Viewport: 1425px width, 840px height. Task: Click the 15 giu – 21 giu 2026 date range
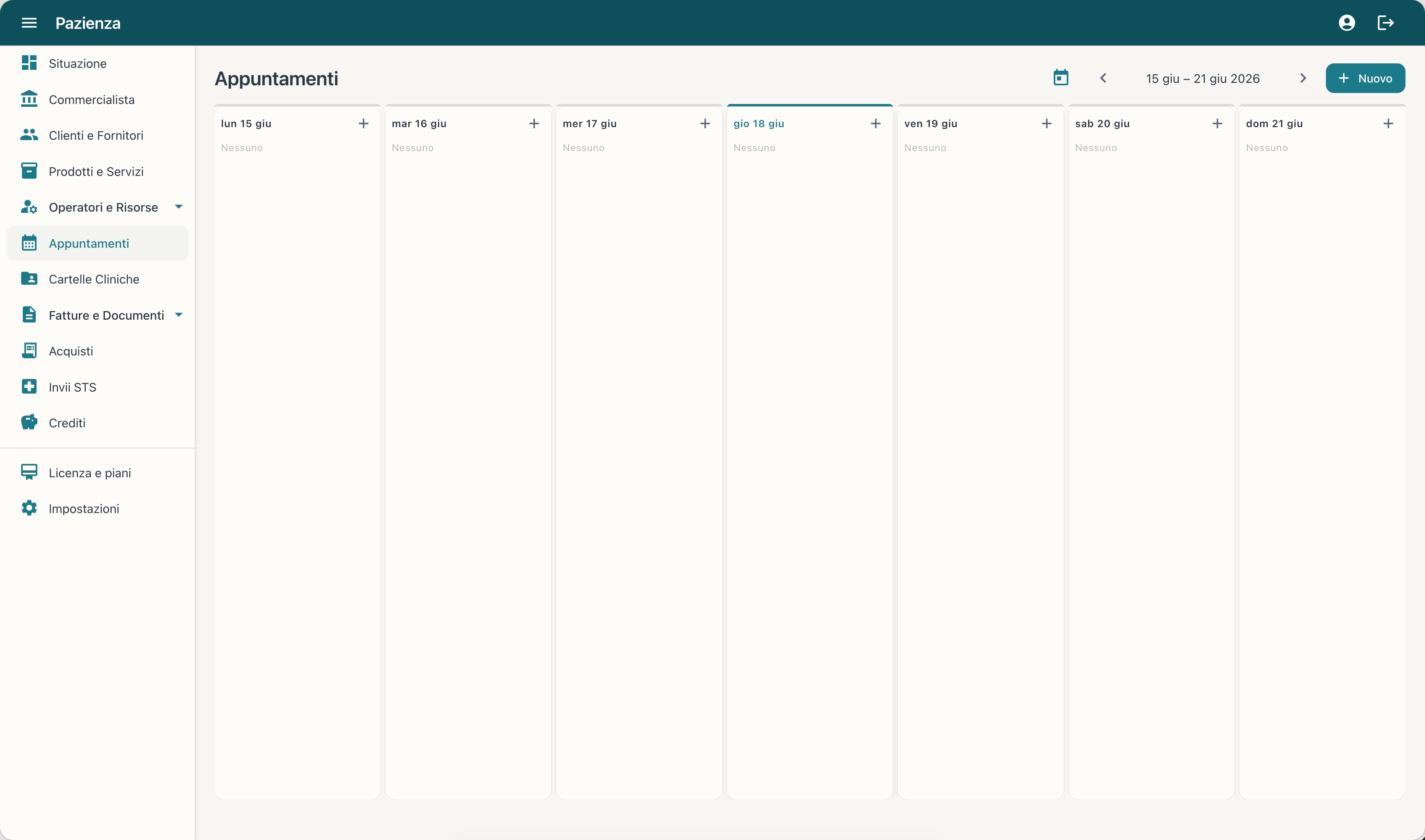tap(1202, 79)
